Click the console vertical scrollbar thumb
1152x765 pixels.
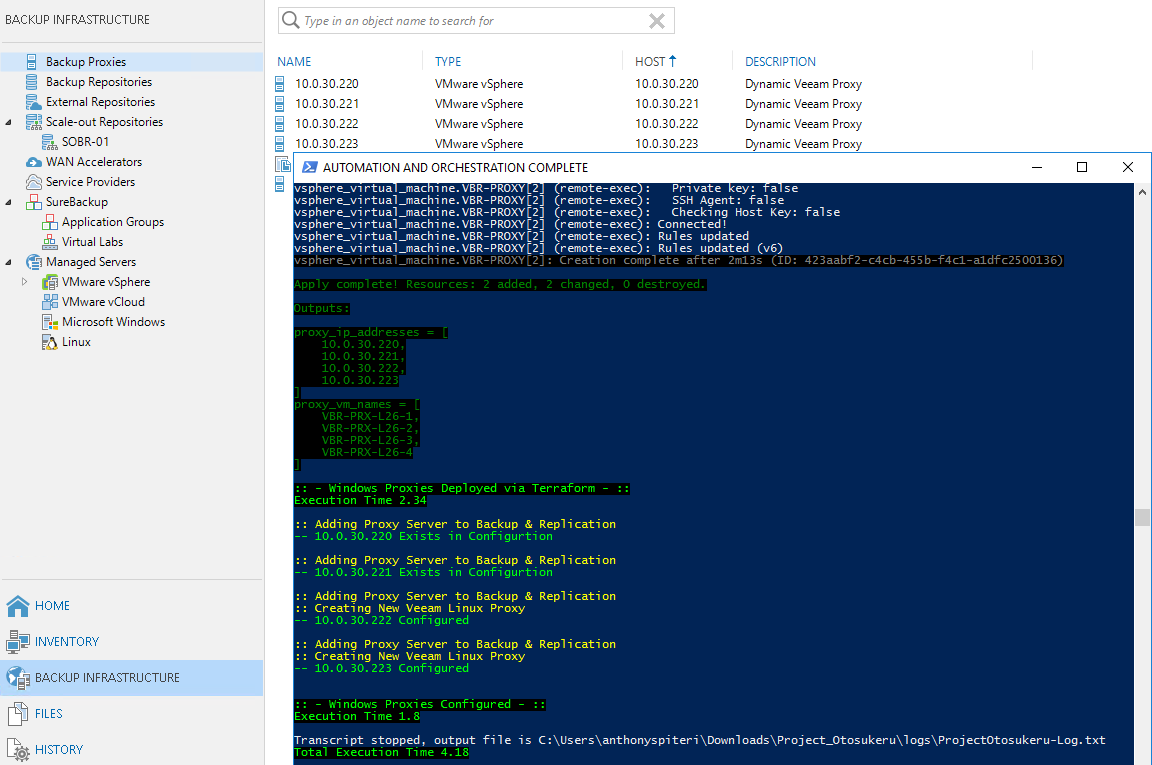(x=1142, y=517)
